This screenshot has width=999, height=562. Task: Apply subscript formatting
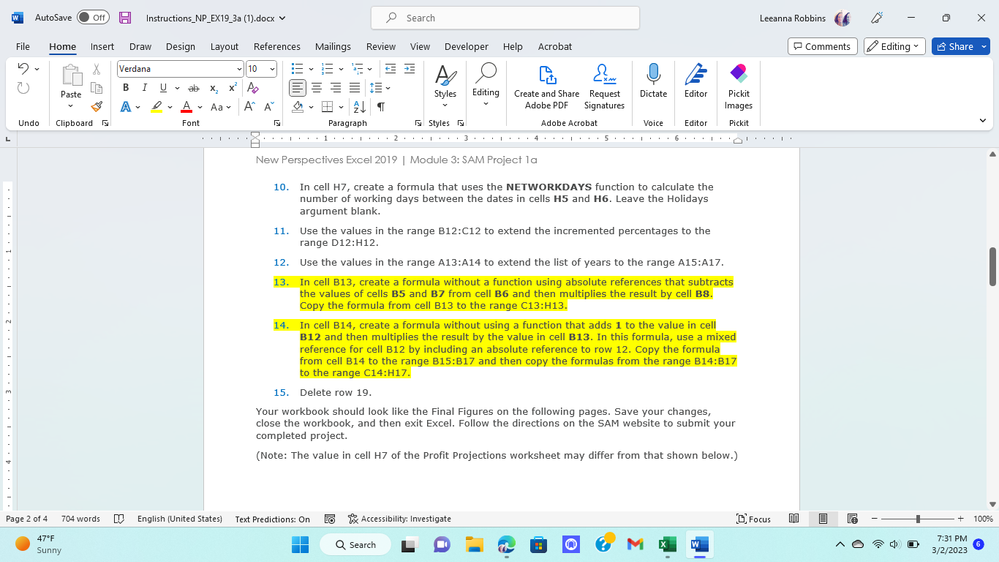point(213,88)
